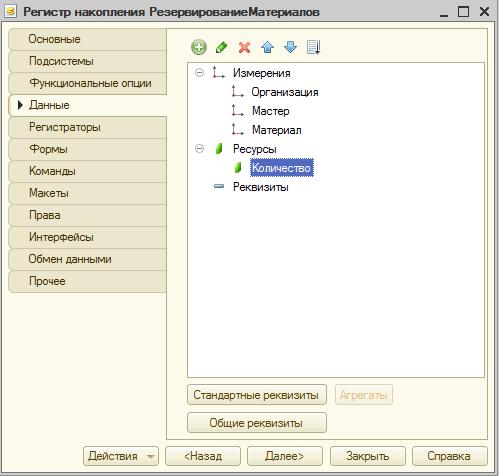
Task: Click the green pencil Edit icon
Action: (x=222, y=47)
